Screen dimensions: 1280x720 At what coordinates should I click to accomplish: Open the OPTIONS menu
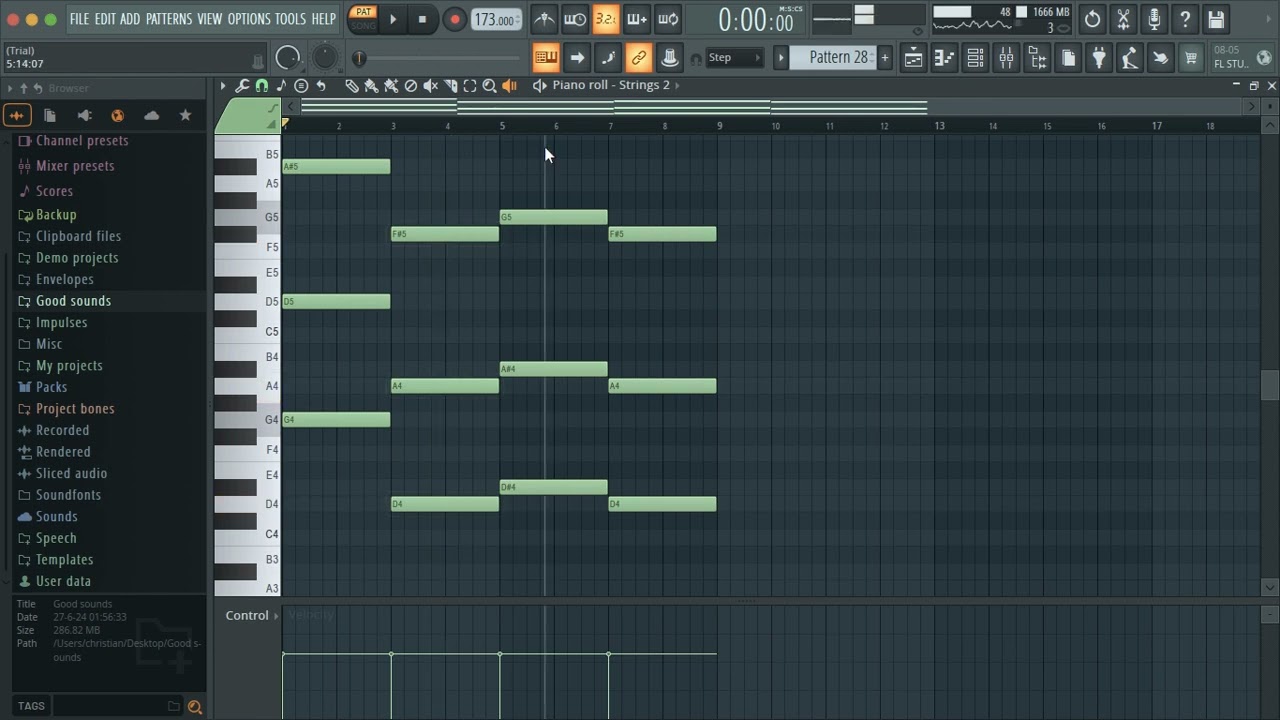pos(249,19)
